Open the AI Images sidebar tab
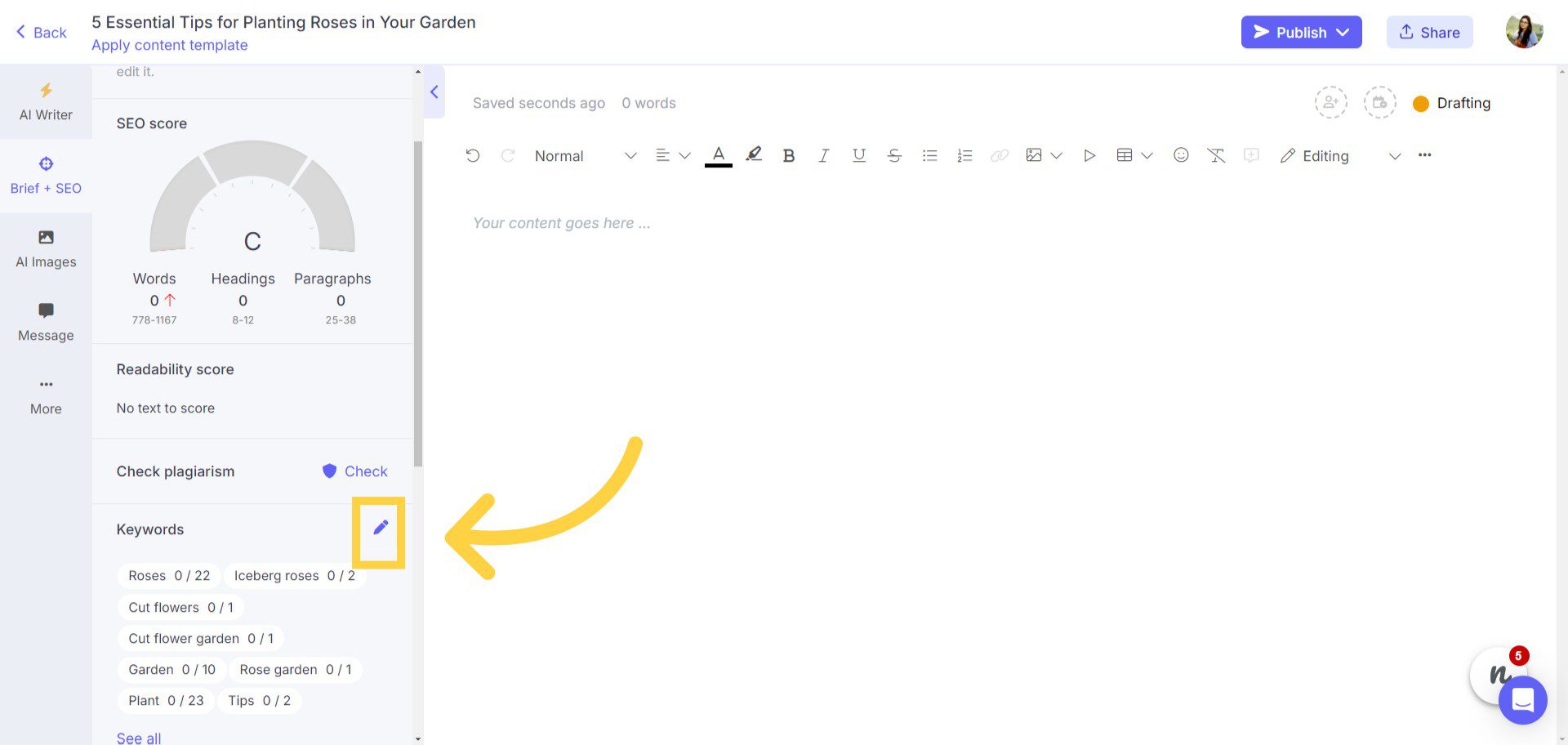This screenshot has height=745, width=1568. pos(46,249)
